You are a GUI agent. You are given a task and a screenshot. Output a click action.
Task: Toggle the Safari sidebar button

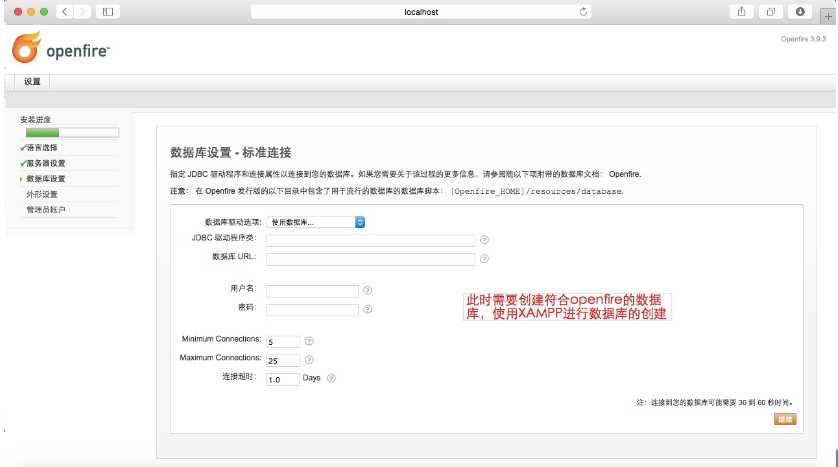(108, 12)
